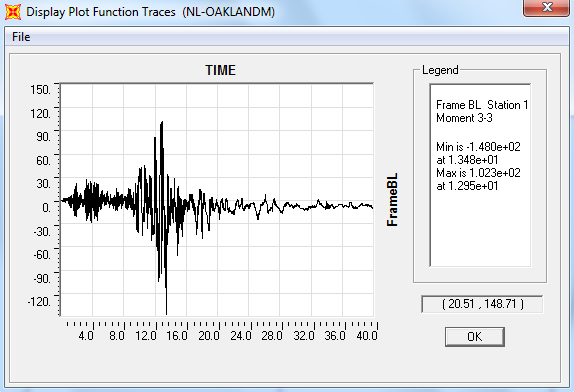Image resolution: width=574 pixels, height=392 pixels.
Task: Click the SAP2000 icon in title bar
Action: (13, 12)
